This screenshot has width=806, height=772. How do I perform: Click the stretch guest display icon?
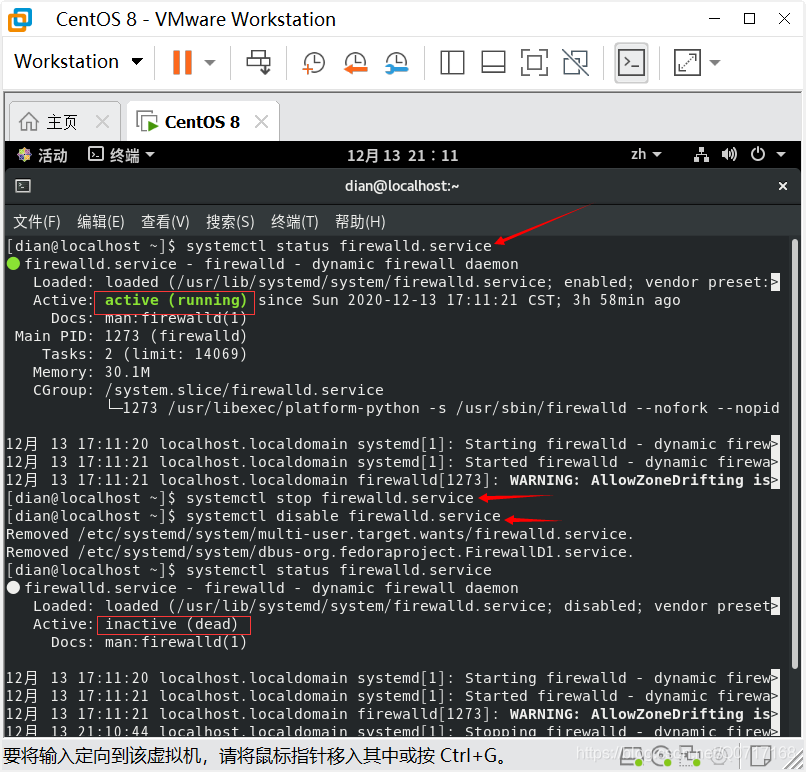(x=687, y=63)
